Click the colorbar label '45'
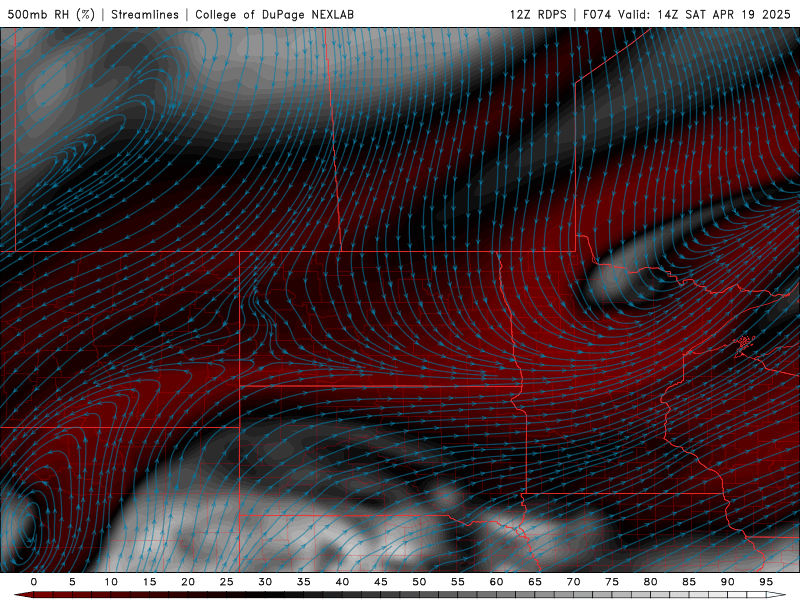The width and height of the screenshot is (800, 600). click(381, 582)
